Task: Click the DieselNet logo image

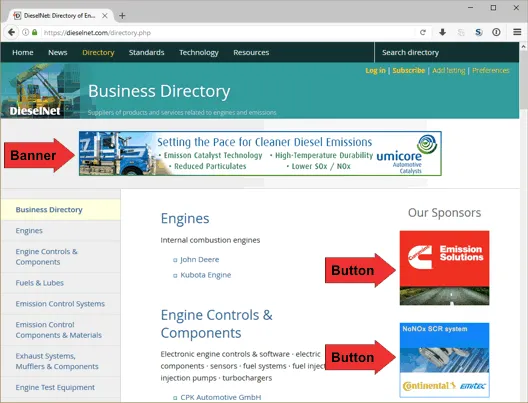Action: (40, 91)
